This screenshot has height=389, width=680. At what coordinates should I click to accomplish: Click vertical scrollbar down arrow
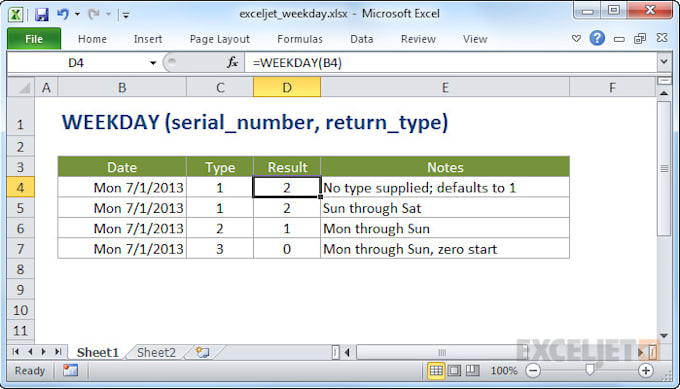point(664,335)
